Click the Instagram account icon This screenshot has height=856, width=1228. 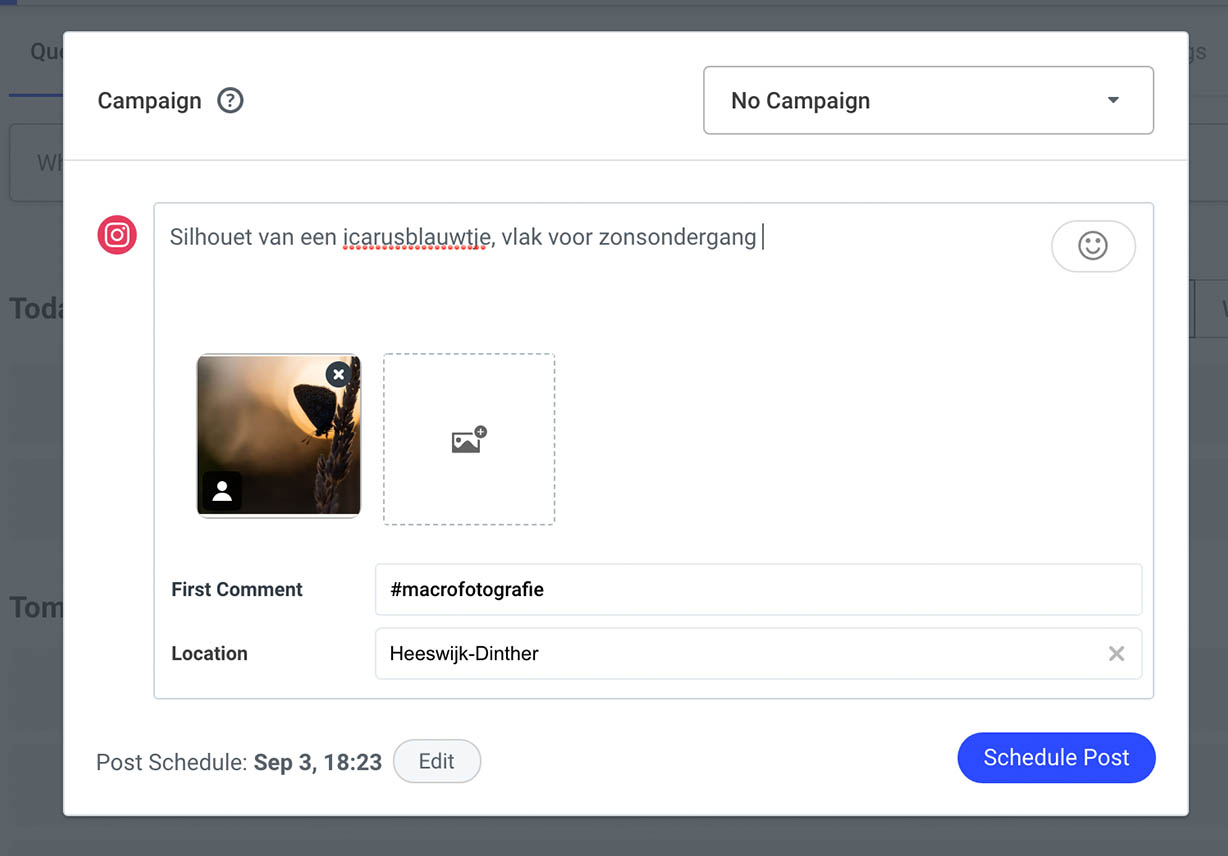tap(117, 235)
